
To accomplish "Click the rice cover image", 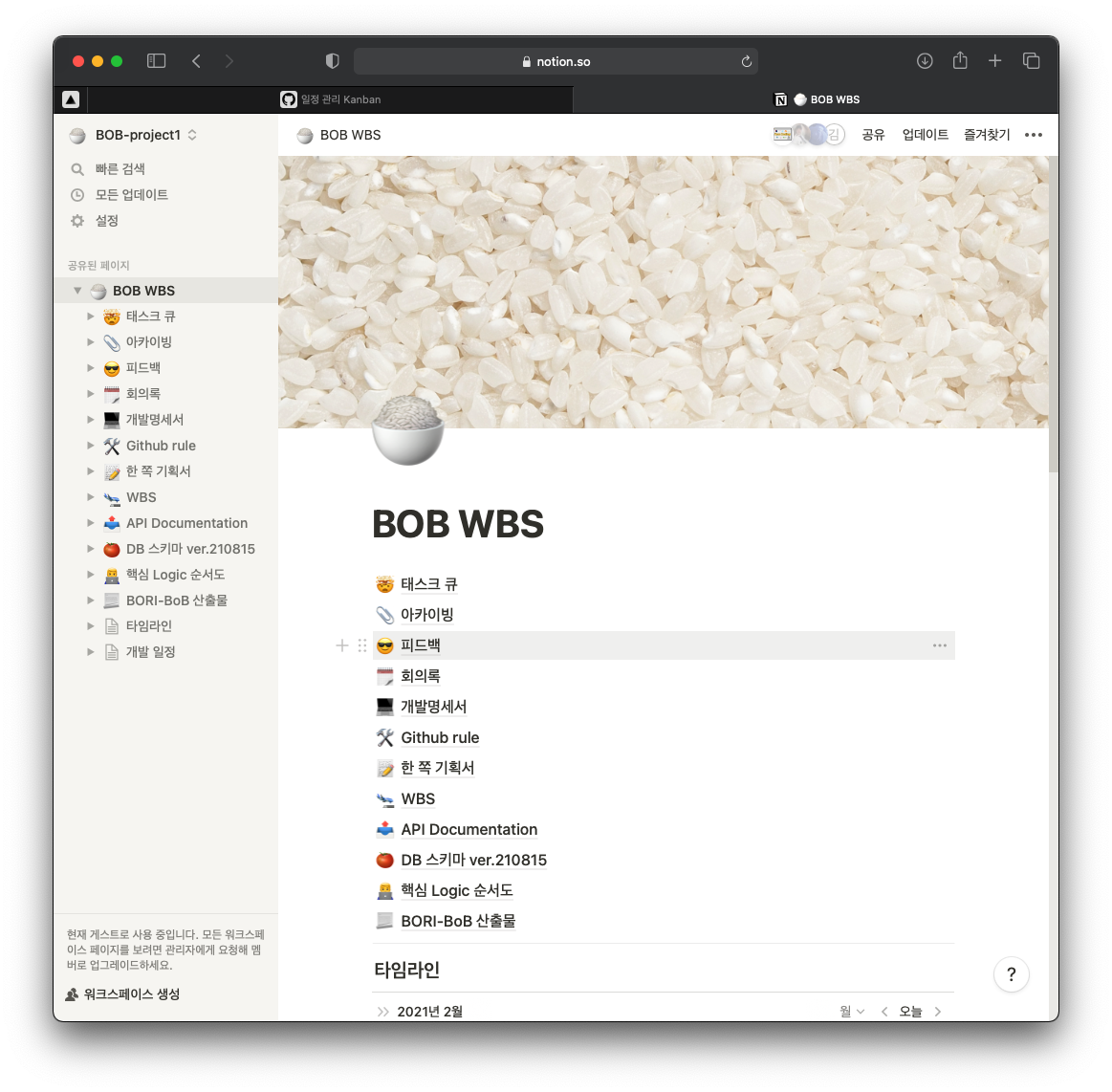I will point(663,292).
